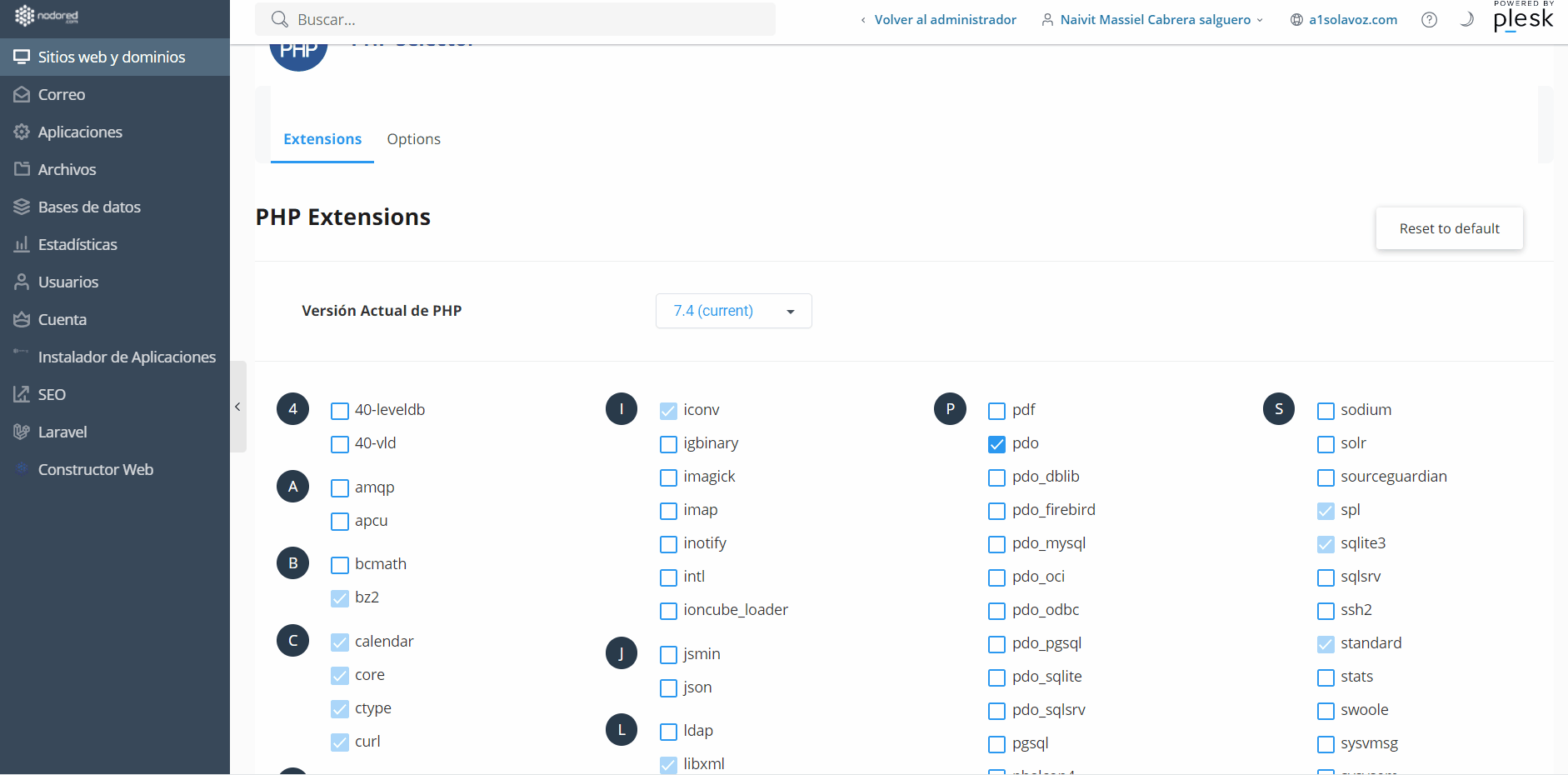Screen dimensions: 1568x775
Task: Click the Laravel icon in sidebar
Action: click(22, 432)
